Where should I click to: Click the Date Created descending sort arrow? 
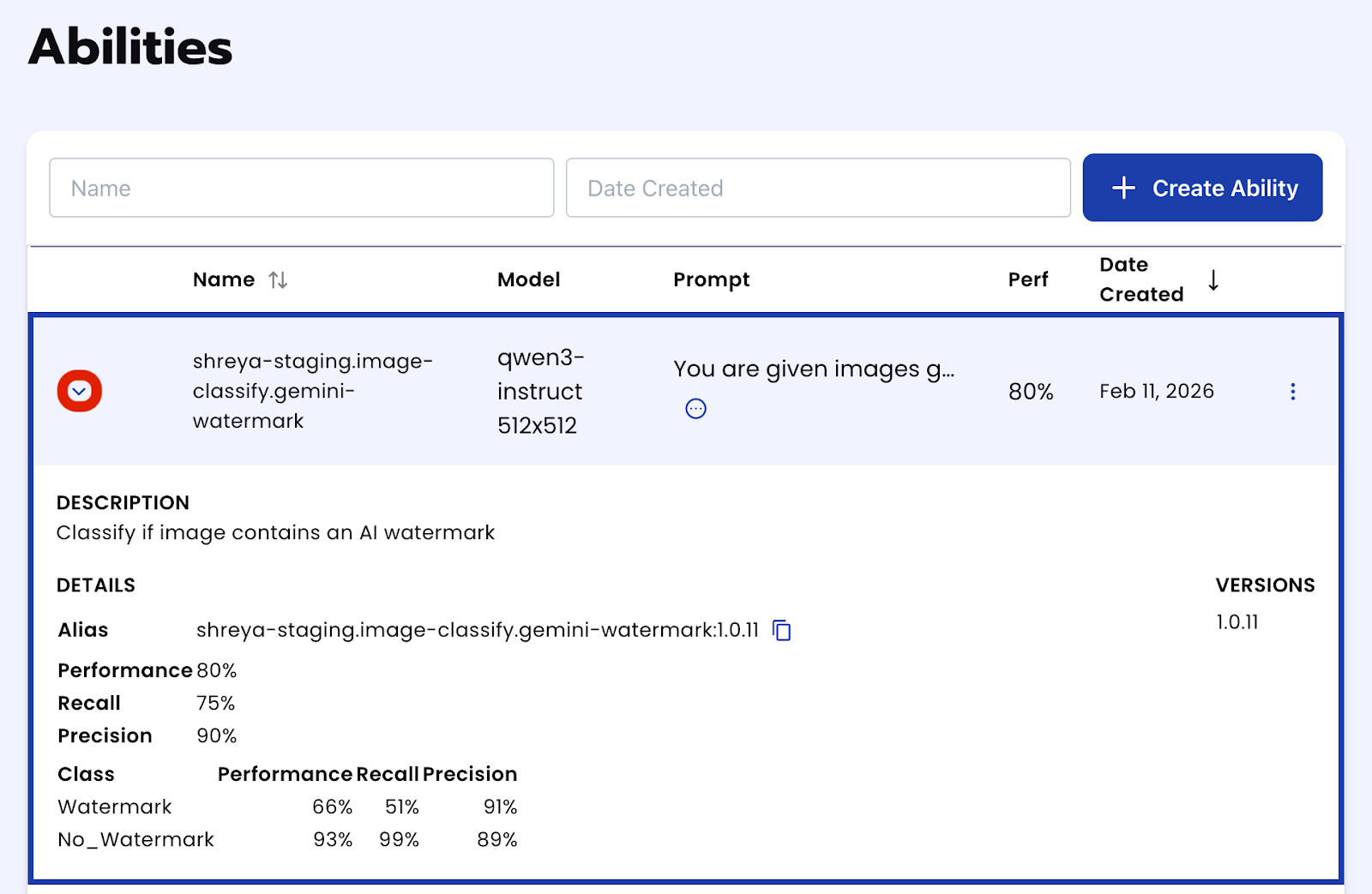[1213, 280]
